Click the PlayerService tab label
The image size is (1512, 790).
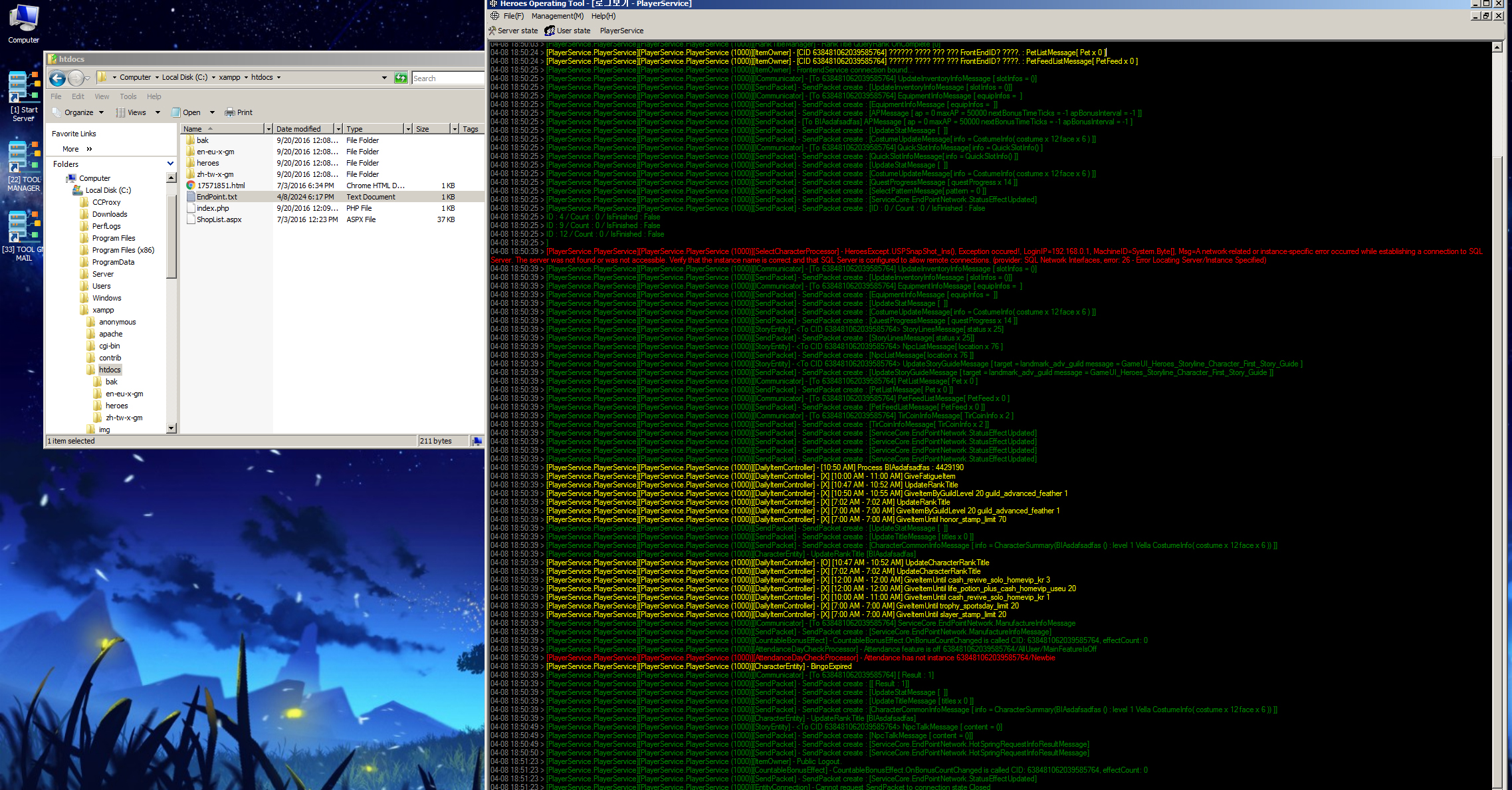[x=621, y=31]
